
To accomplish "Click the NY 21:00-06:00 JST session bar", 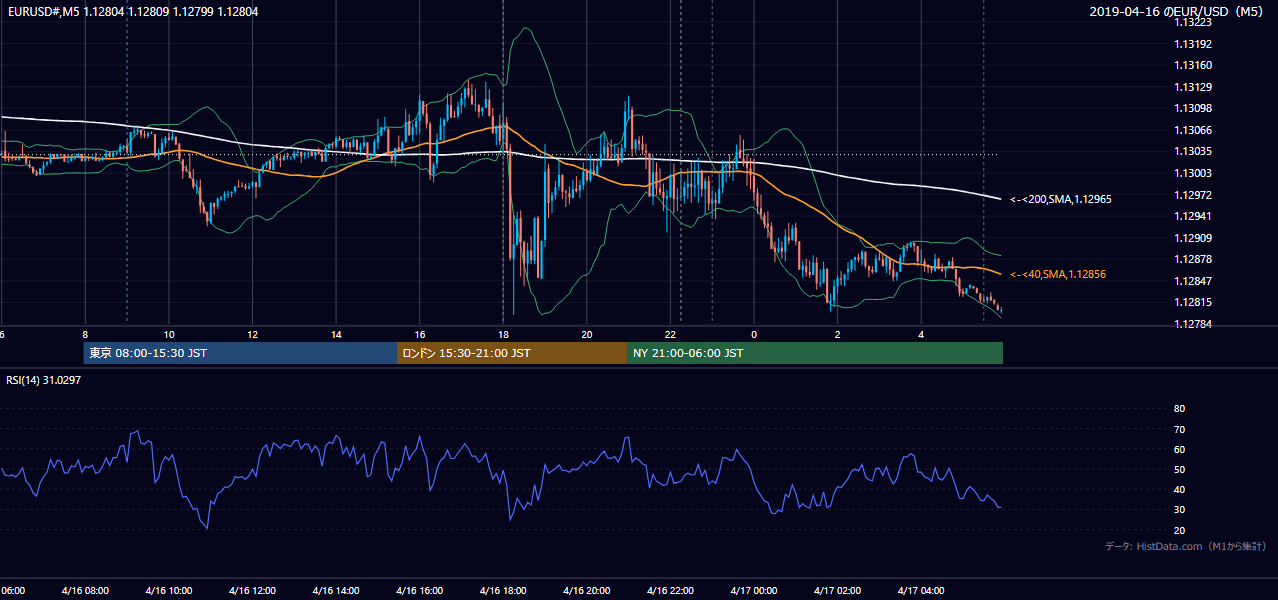I will pyautogui.click(x=815, y=353).
